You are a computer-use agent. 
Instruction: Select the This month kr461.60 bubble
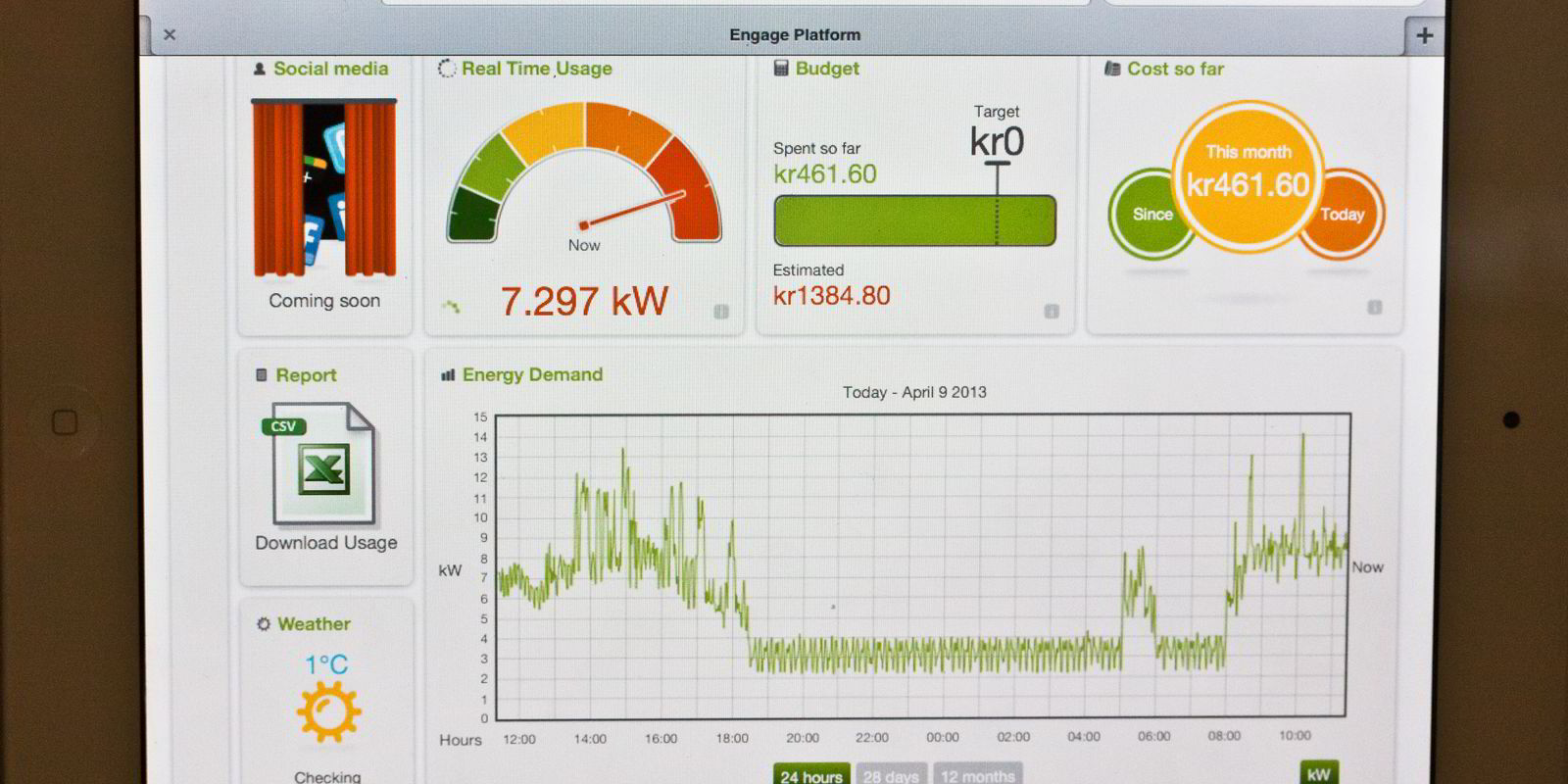coord(1248,175)
